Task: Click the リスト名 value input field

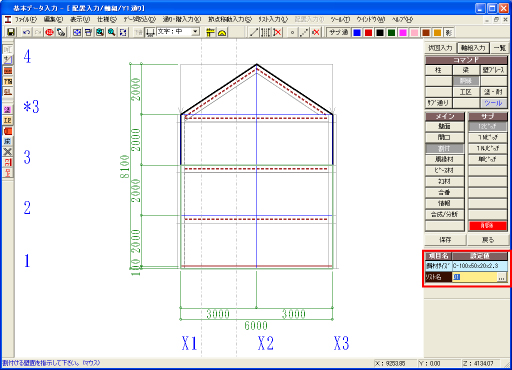Action: pos(474,277)
